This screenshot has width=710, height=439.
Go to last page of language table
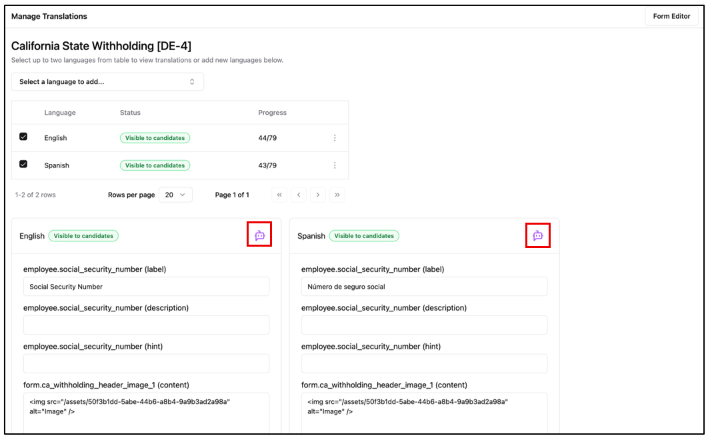[x=337, y=195]
